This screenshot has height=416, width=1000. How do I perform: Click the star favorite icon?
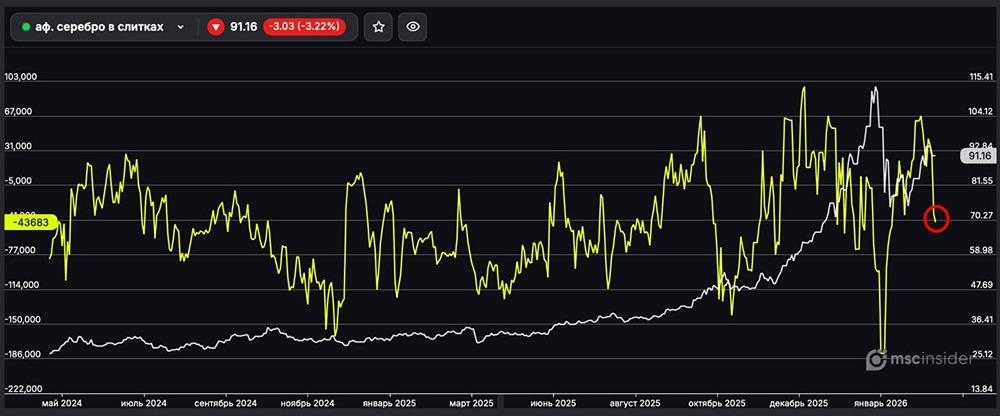[x=378, y=27]
